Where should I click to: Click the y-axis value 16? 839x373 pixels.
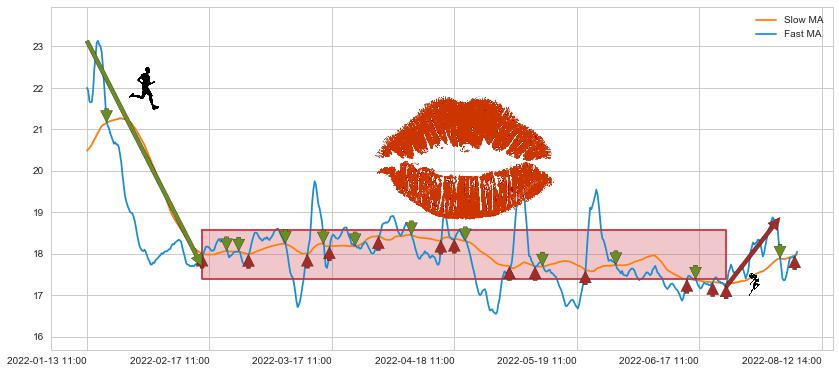coord(37,337)
